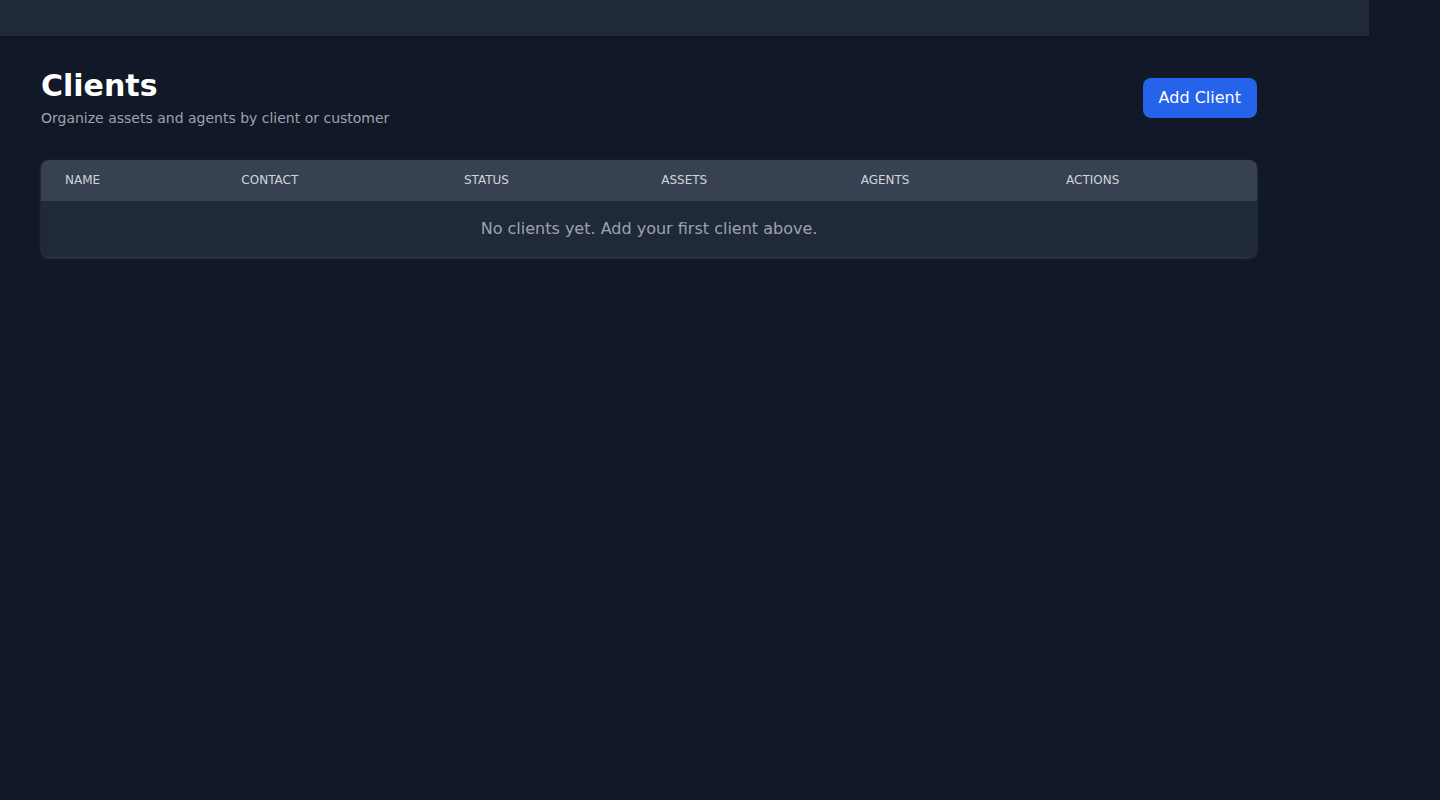Sort the client list by status

click(x=486, y=180)
